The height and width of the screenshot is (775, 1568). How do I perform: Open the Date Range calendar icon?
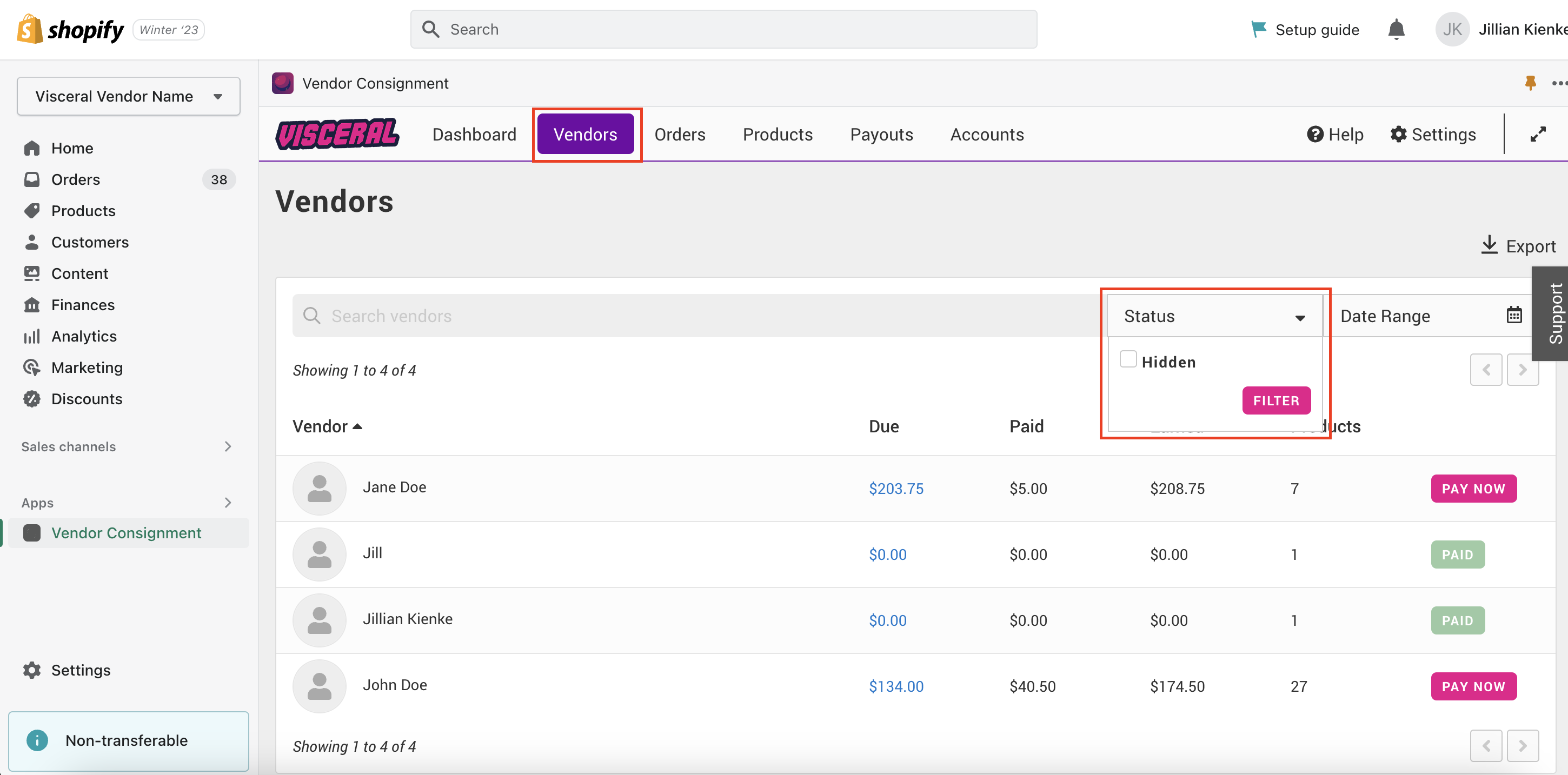1514,315
